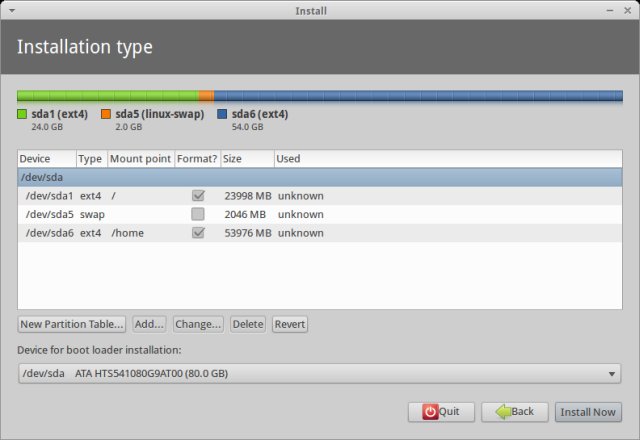Viewport: 640px width, 440px height.
Task: Click Install Now to begin installation
Action: pos(588,412)
